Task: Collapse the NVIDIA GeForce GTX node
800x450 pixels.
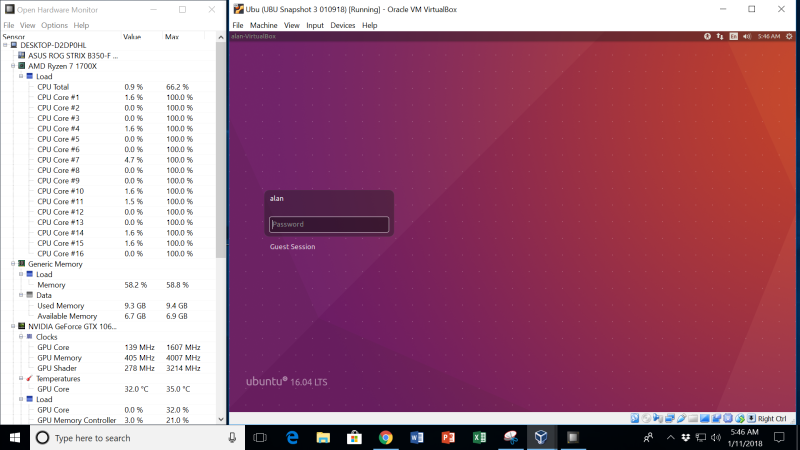Action: click(13, 326)
